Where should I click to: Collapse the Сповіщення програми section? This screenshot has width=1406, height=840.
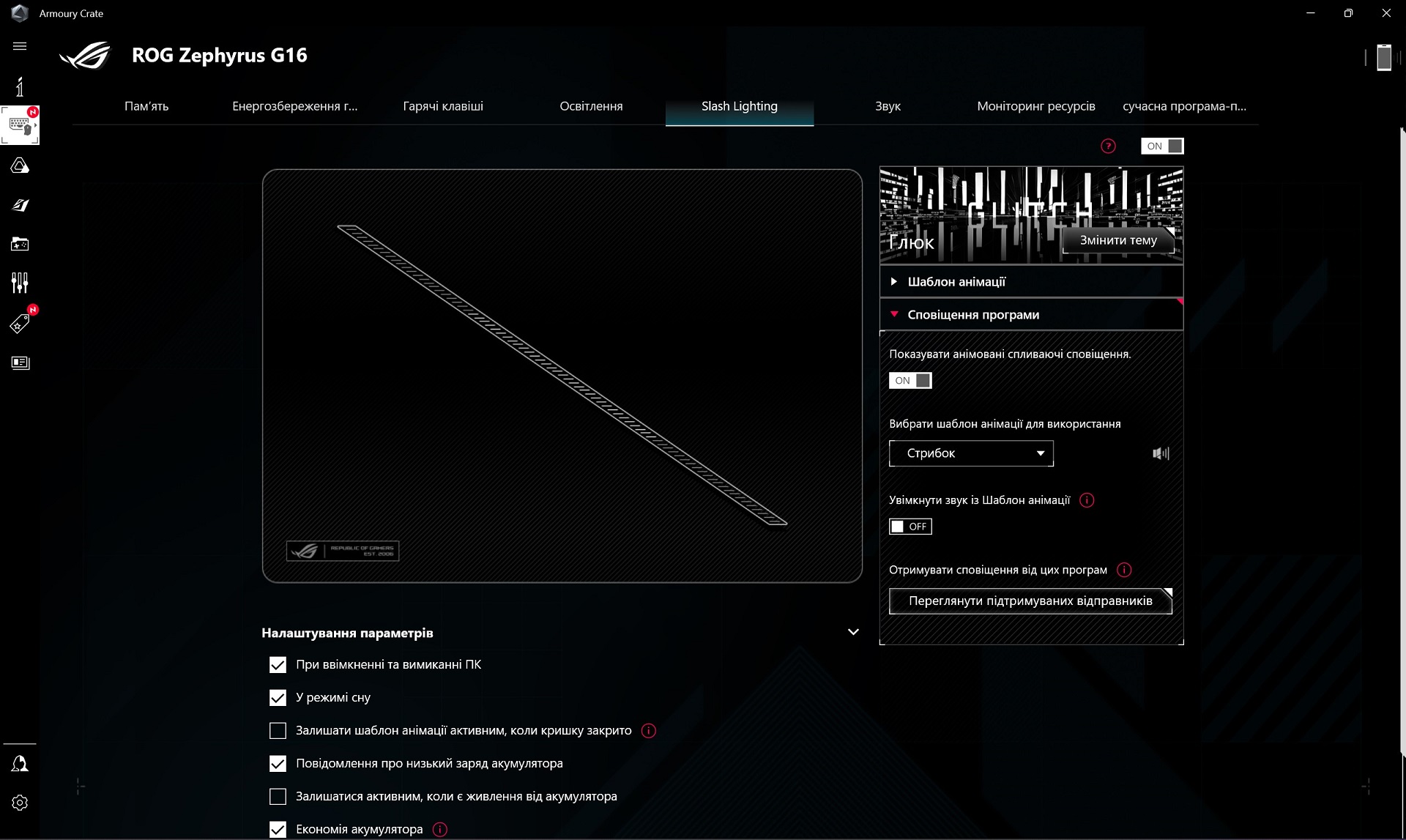(1031, 315)
